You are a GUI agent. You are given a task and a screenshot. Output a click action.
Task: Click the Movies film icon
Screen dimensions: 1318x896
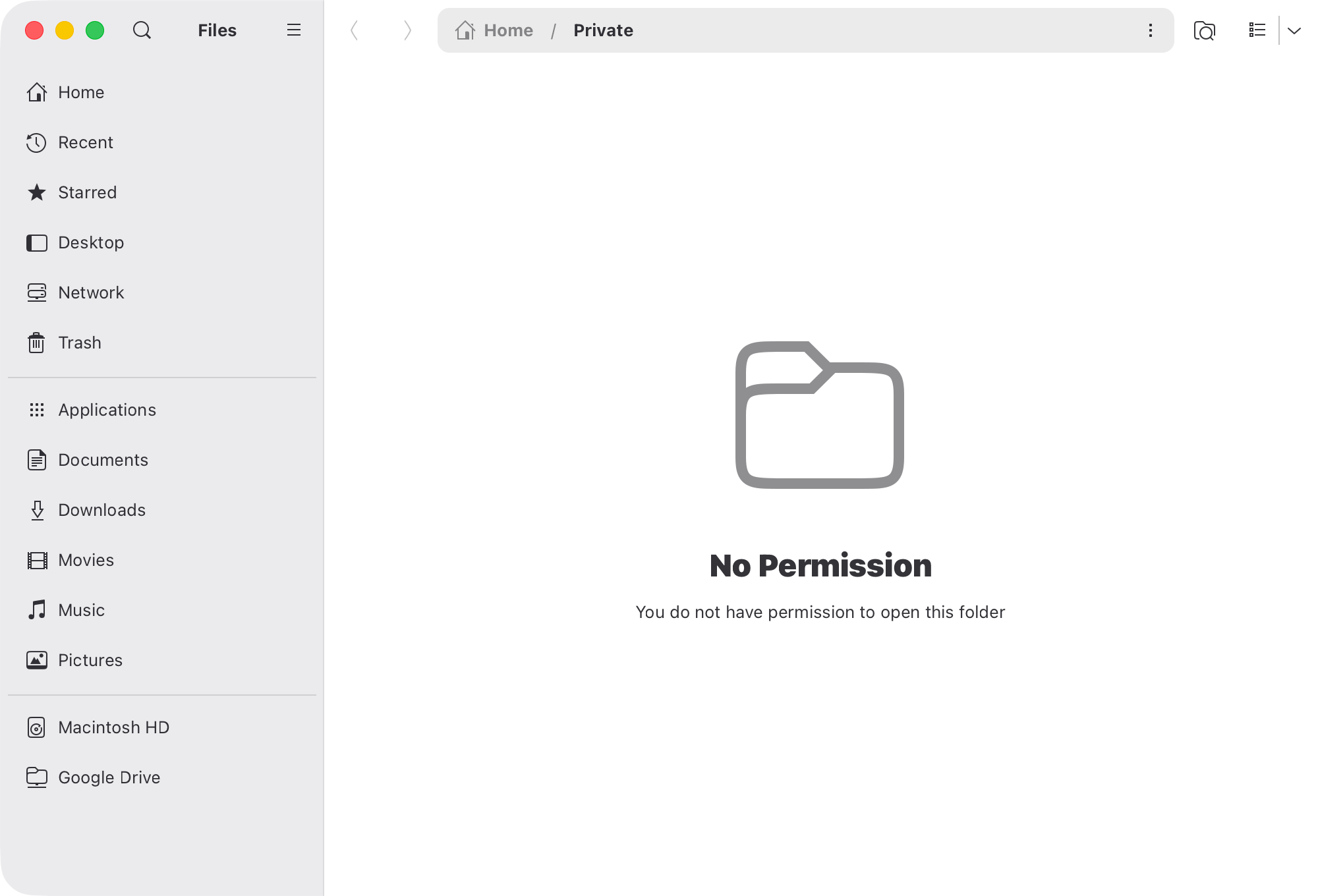coord(37,560)
